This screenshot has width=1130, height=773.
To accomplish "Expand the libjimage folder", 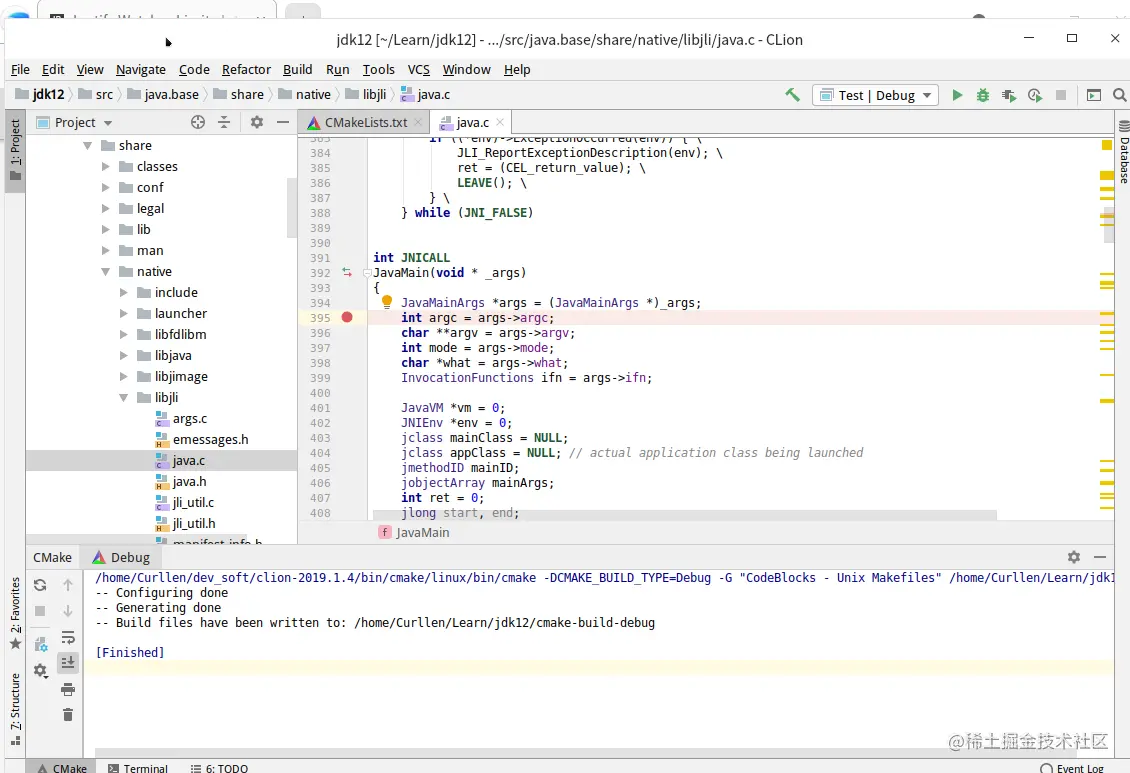I will [x=123, y=377].
